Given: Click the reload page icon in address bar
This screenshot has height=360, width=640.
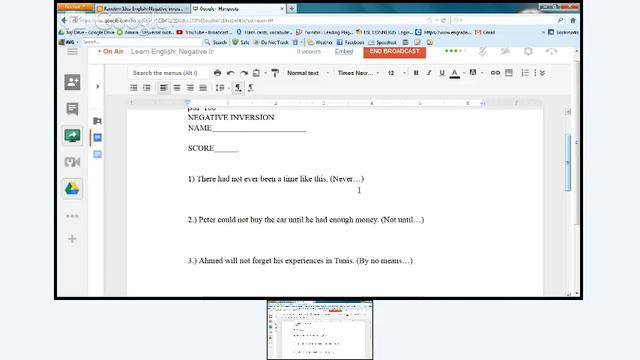Looking at the screenshot, I should click(444, 20).
